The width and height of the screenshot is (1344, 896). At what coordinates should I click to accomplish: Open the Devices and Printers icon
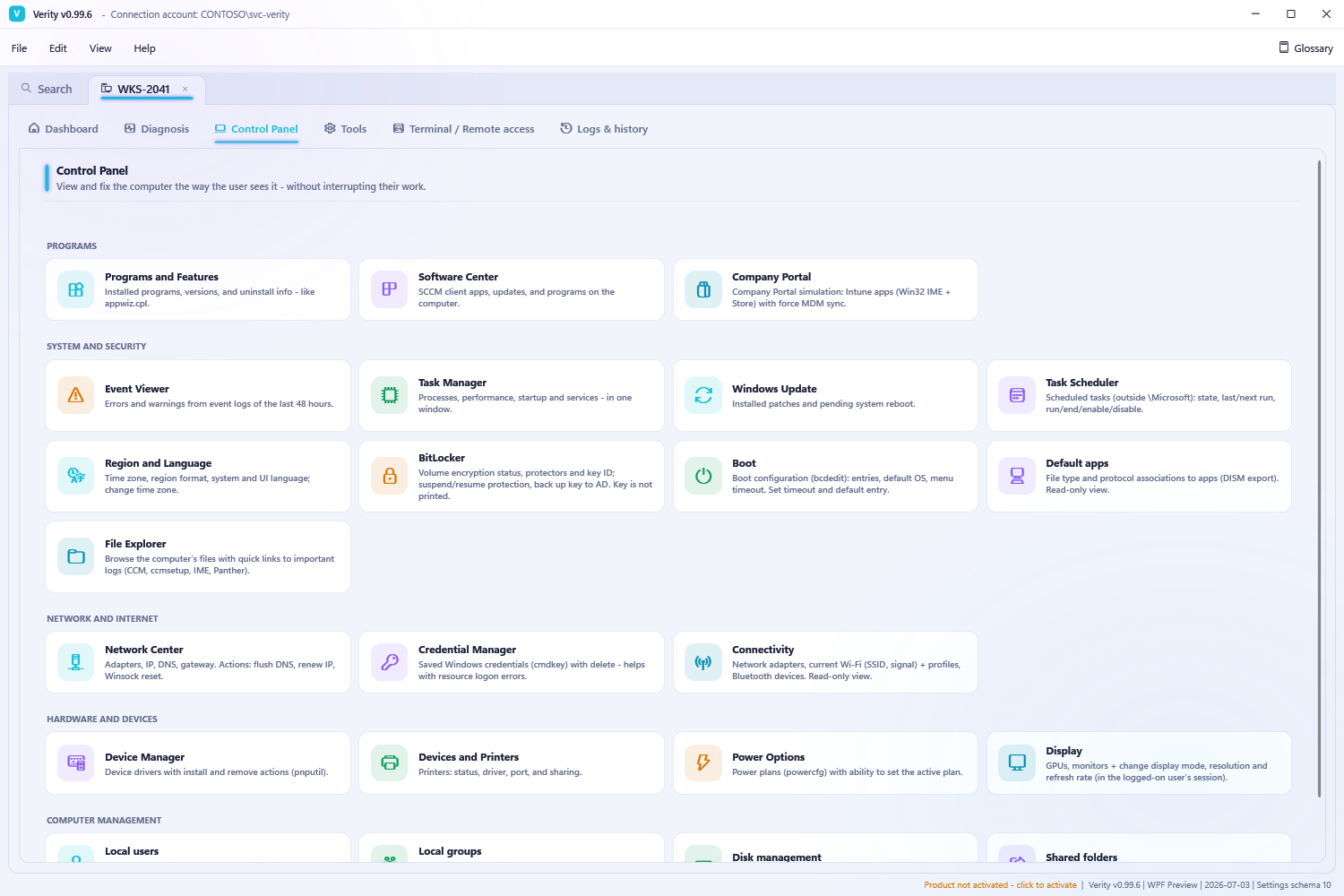390,762
